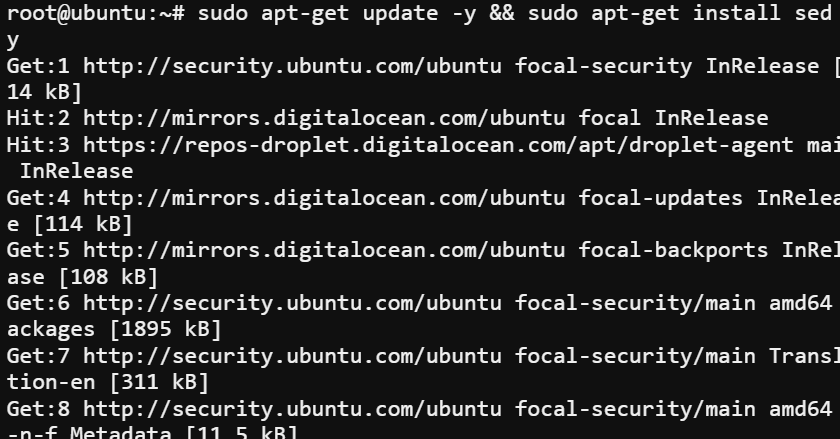Click 'focal-backports' on the Get:5 line

[673, 251]
